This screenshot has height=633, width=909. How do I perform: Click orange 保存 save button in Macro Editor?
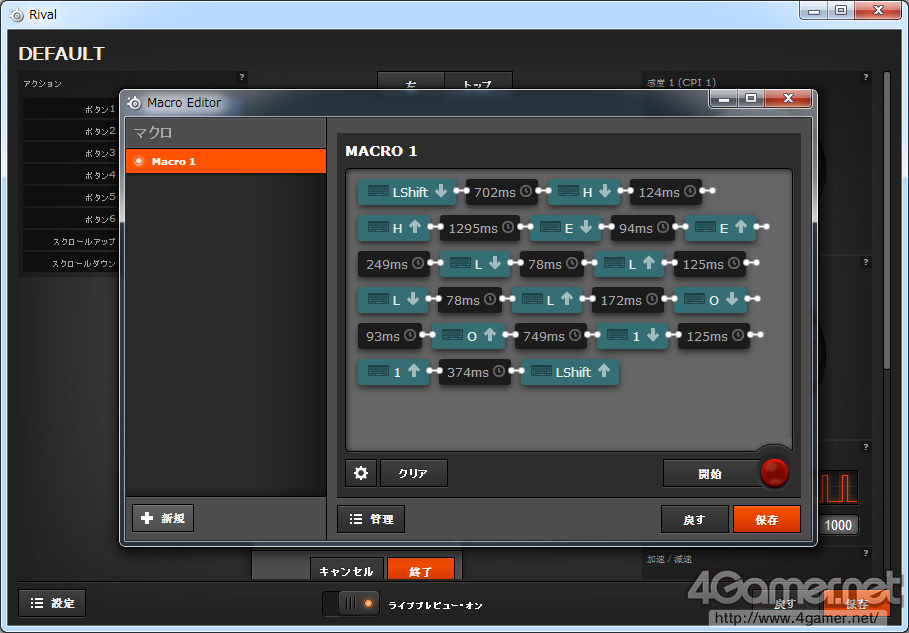(766, 519)
